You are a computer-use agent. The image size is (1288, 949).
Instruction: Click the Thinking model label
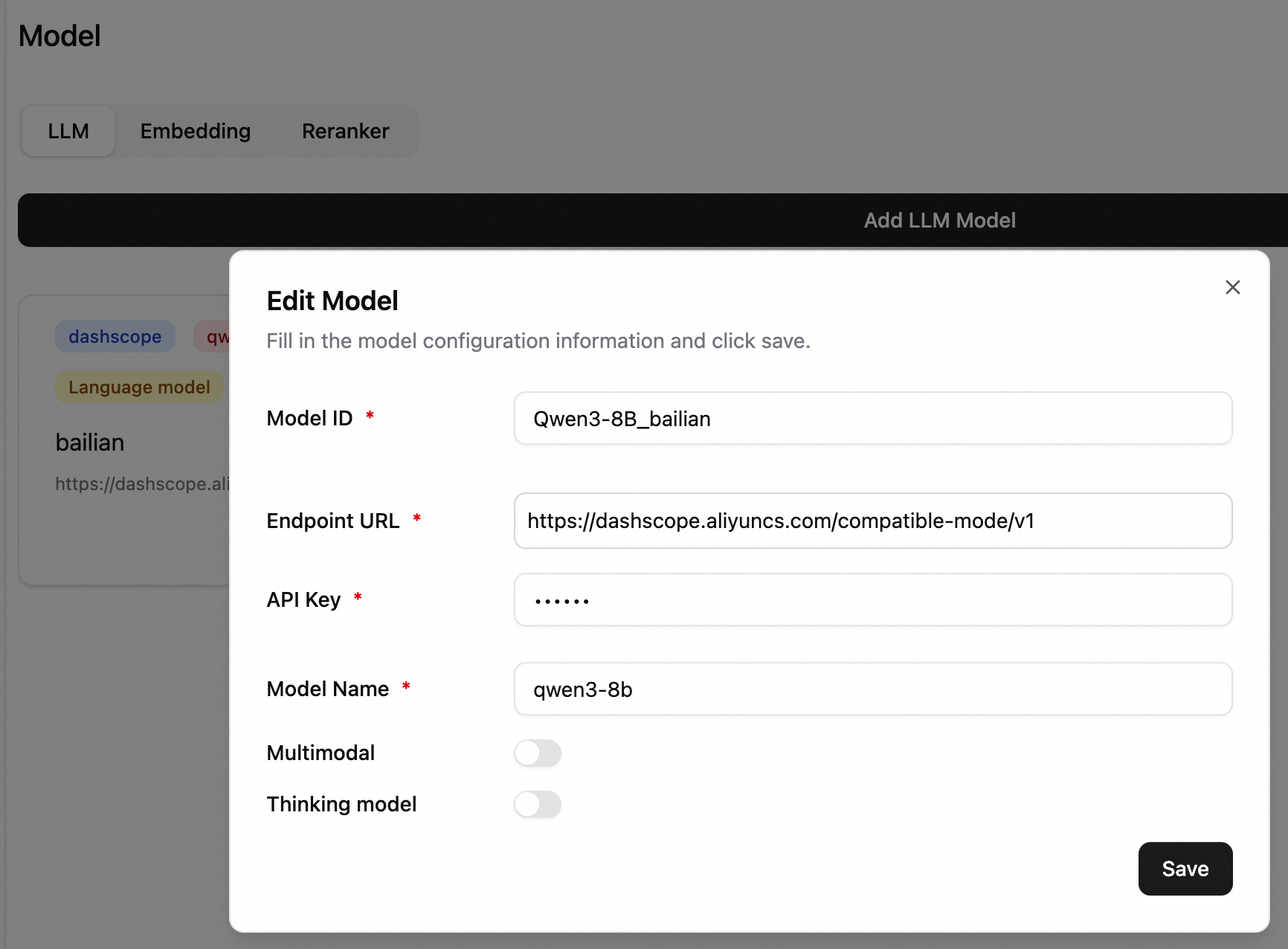coord(341,804)
